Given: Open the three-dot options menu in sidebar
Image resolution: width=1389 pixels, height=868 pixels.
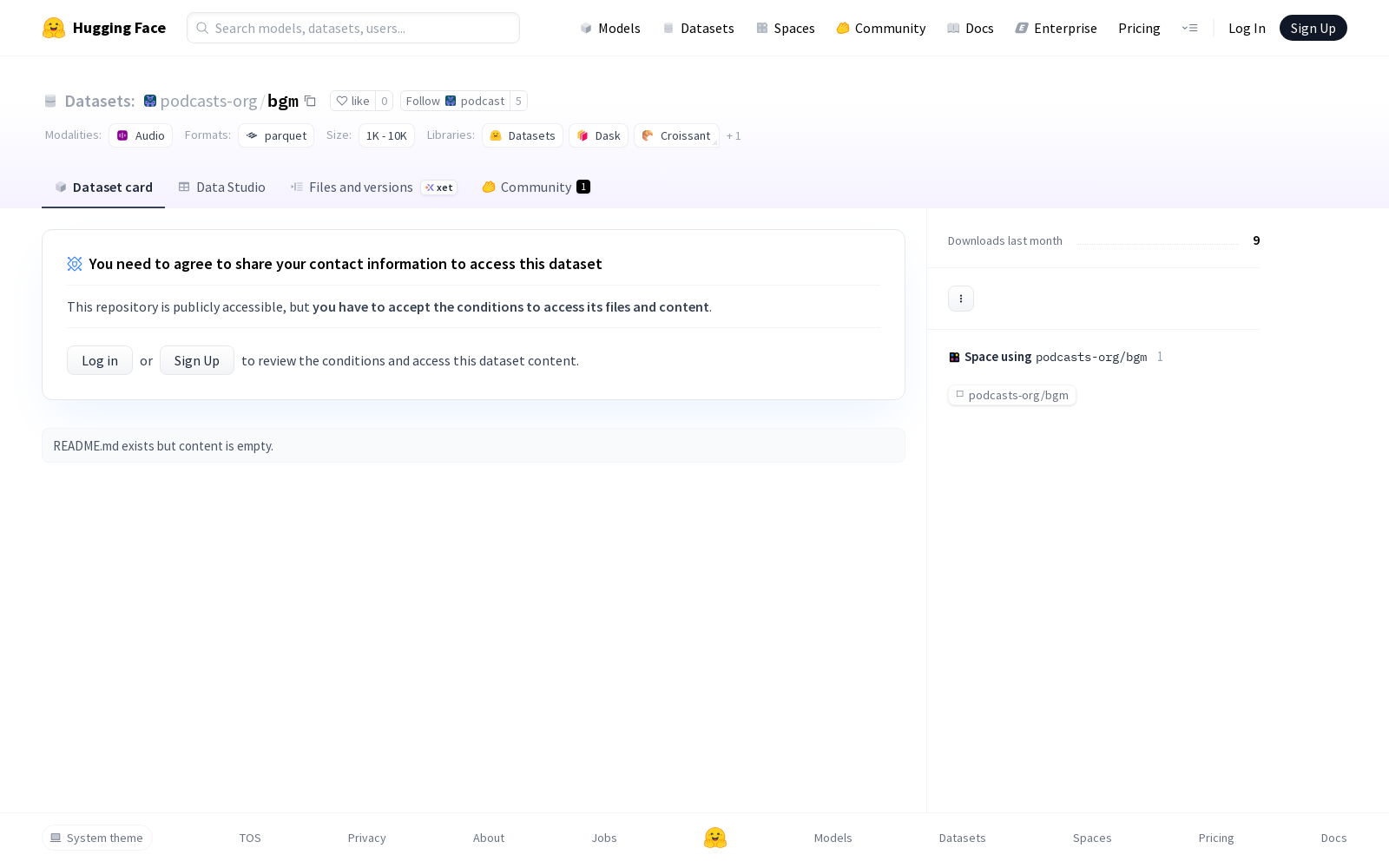Looking at the screenshot, I should point(961,299).
